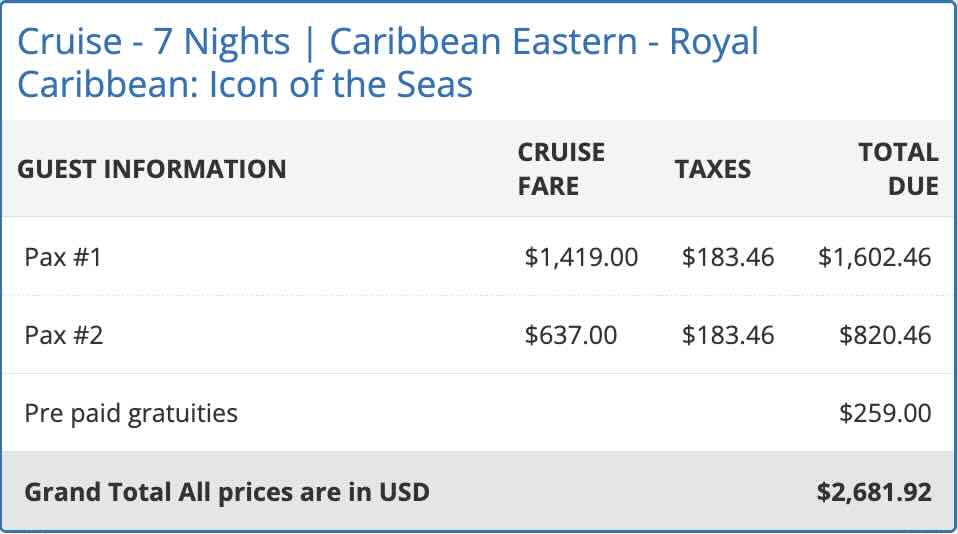The image size is (958, 534).
Task: Click the TOTAL DUE column header
Action: coord(897,168)
